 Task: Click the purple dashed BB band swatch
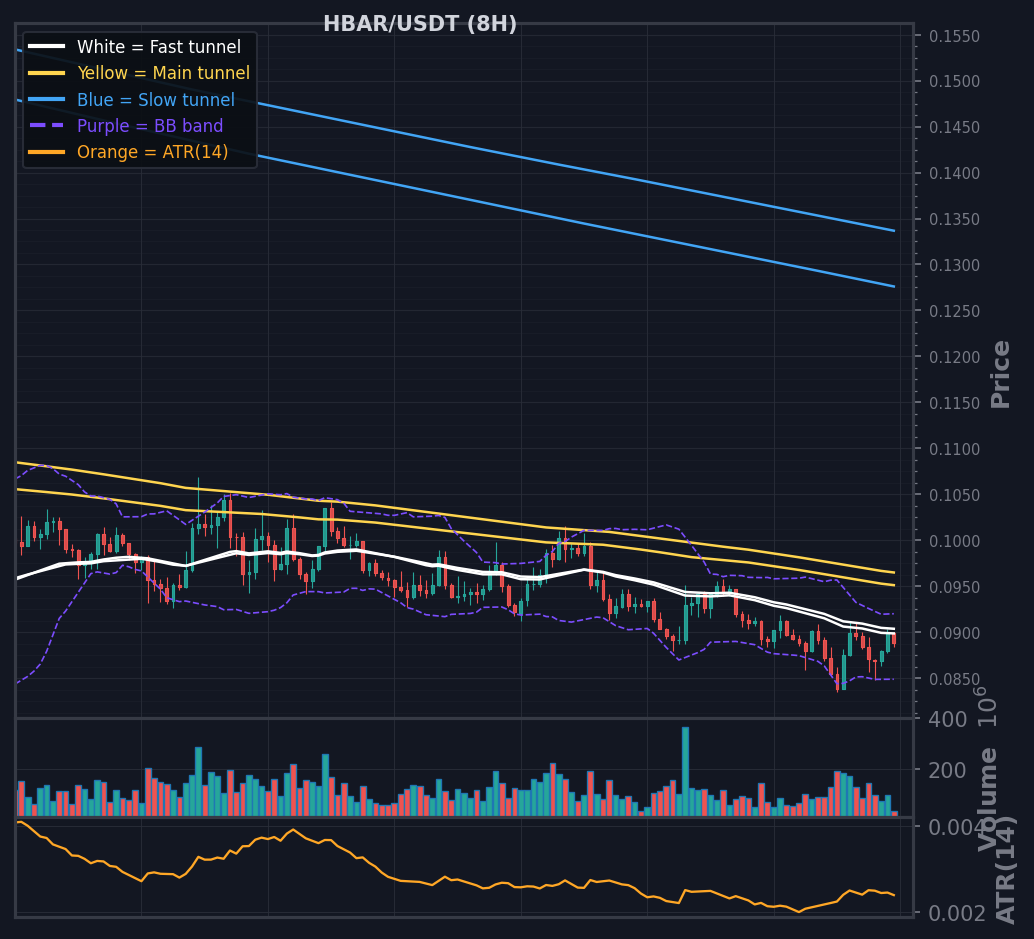click(47, 126)
